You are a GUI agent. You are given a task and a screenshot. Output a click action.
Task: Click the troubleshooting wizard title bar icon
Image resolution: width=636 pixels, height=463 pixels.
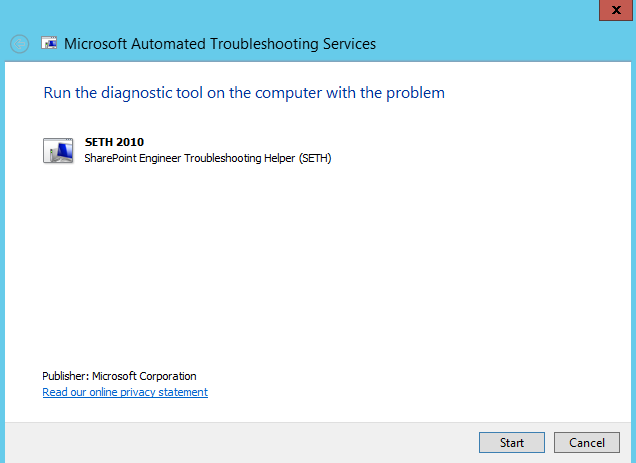click(49, 43)
